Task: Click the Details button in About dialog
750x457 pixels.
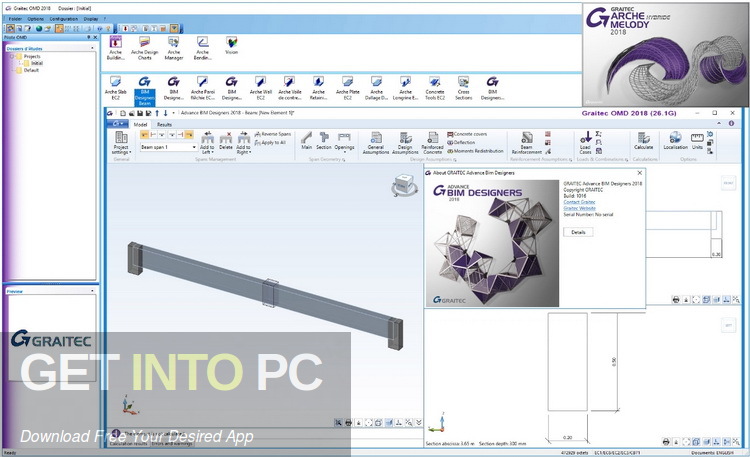Action: [x=578, y=232]
